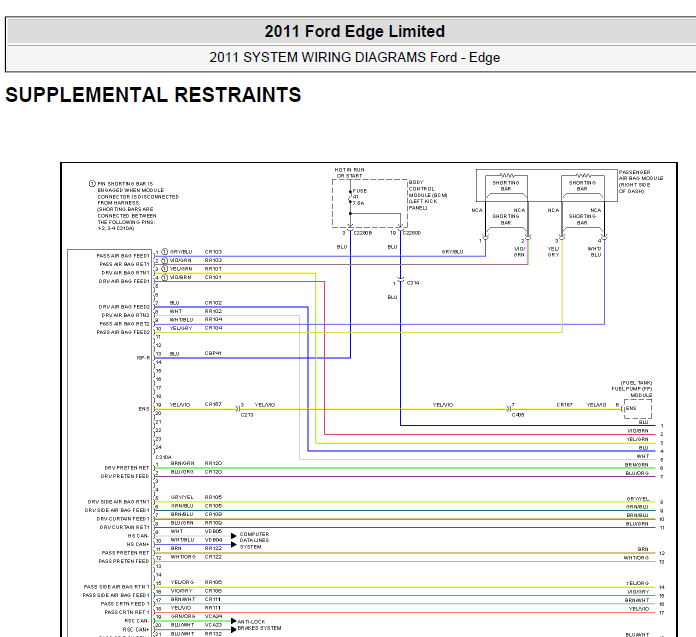Click circuit code 'RR122'
Viewport: 696px width, 637px height.
pos(213,548)
